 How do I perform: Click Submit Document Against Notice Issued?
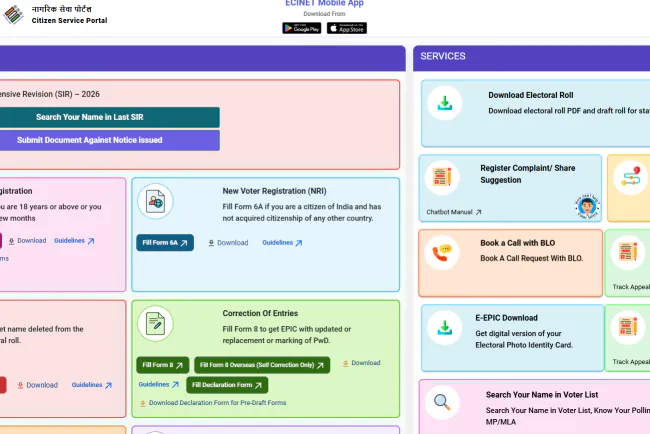[90, 140]
